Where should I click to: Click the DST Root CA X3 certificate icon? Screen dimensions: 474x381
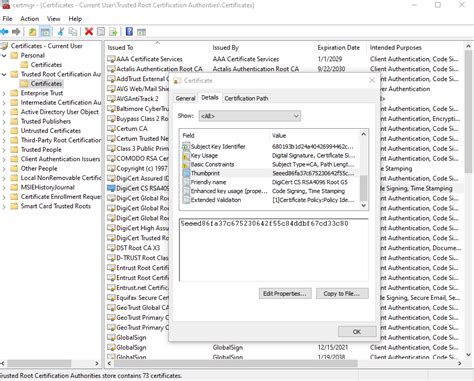(111, 248)
